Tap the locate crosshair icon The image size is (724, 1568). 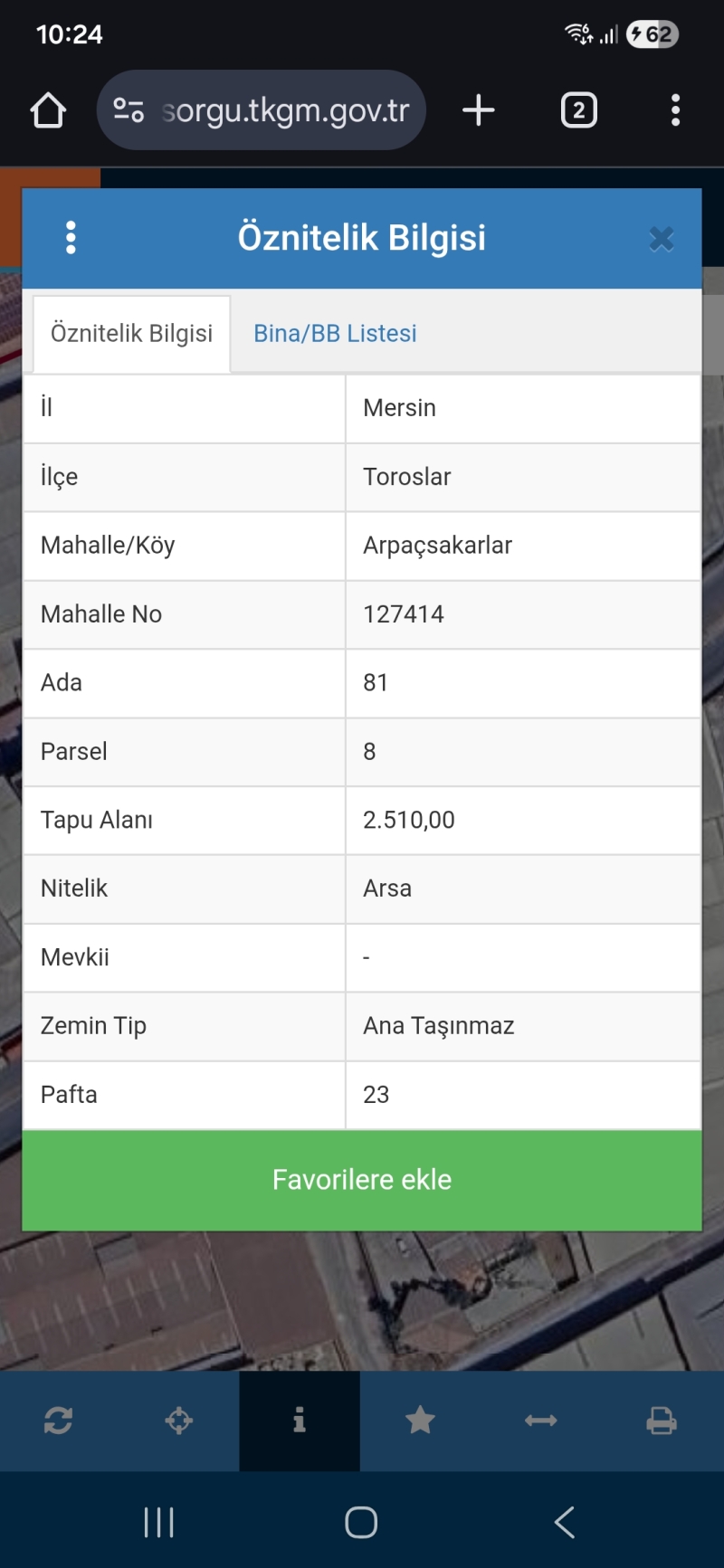(x=179, y=1421)
